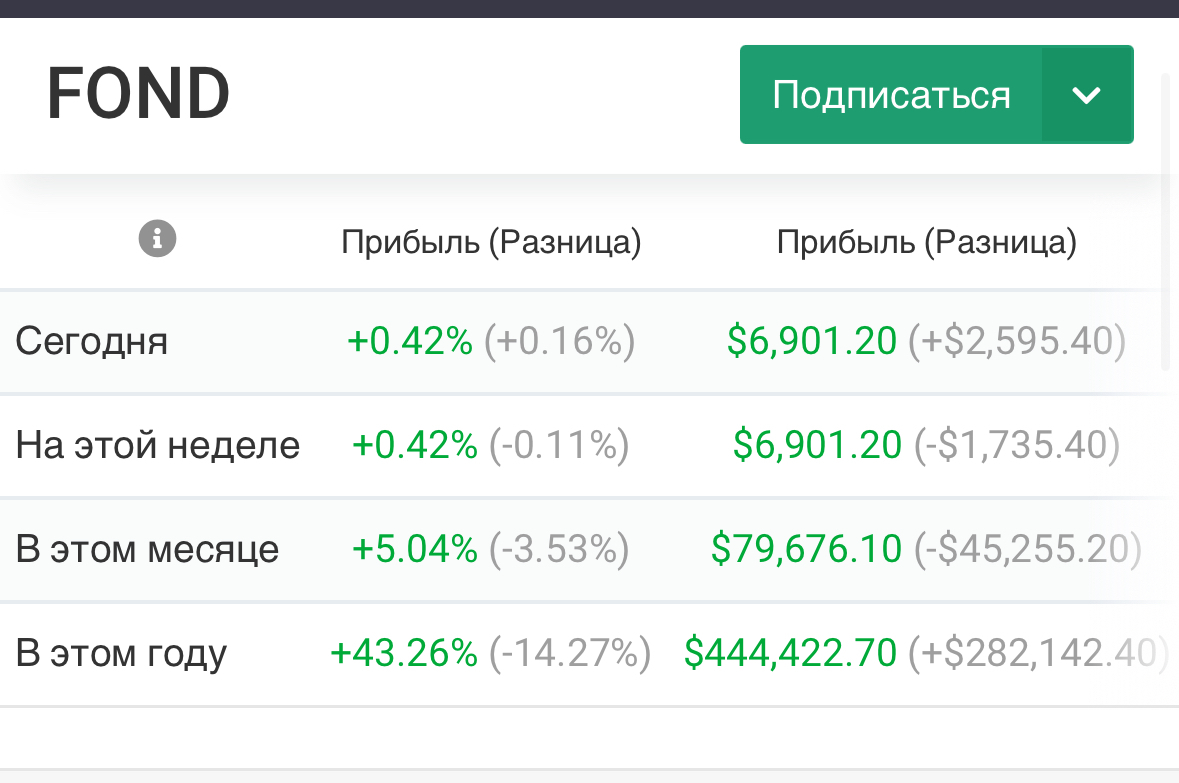Click today's +0.42% gain value

[x=409, y=342]
